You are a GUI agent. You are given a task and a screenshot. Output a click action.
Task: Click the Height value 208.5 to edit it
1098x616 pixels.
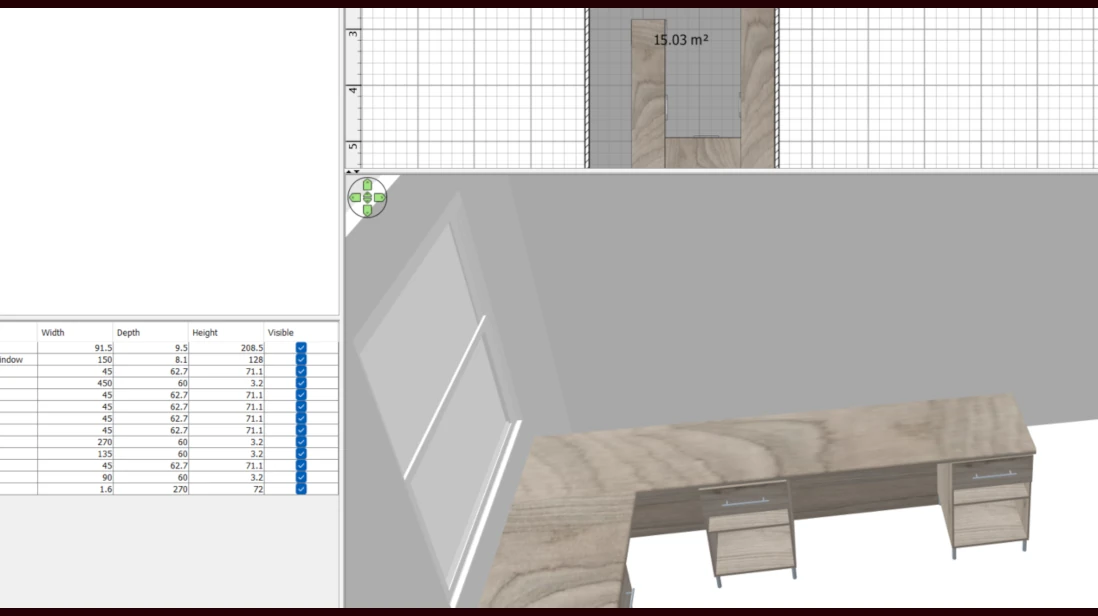click(x=252, y=347)
